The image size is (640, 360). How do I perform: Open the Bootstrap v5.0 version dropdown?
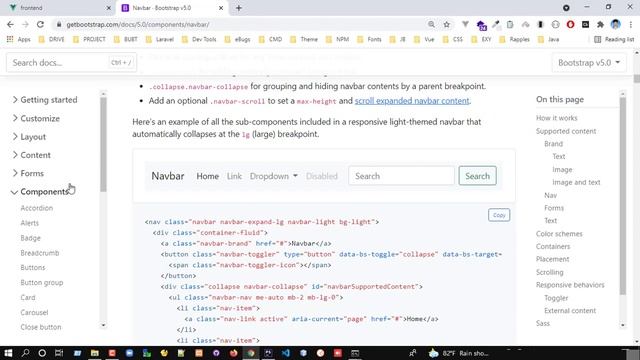tap(589, 62)
